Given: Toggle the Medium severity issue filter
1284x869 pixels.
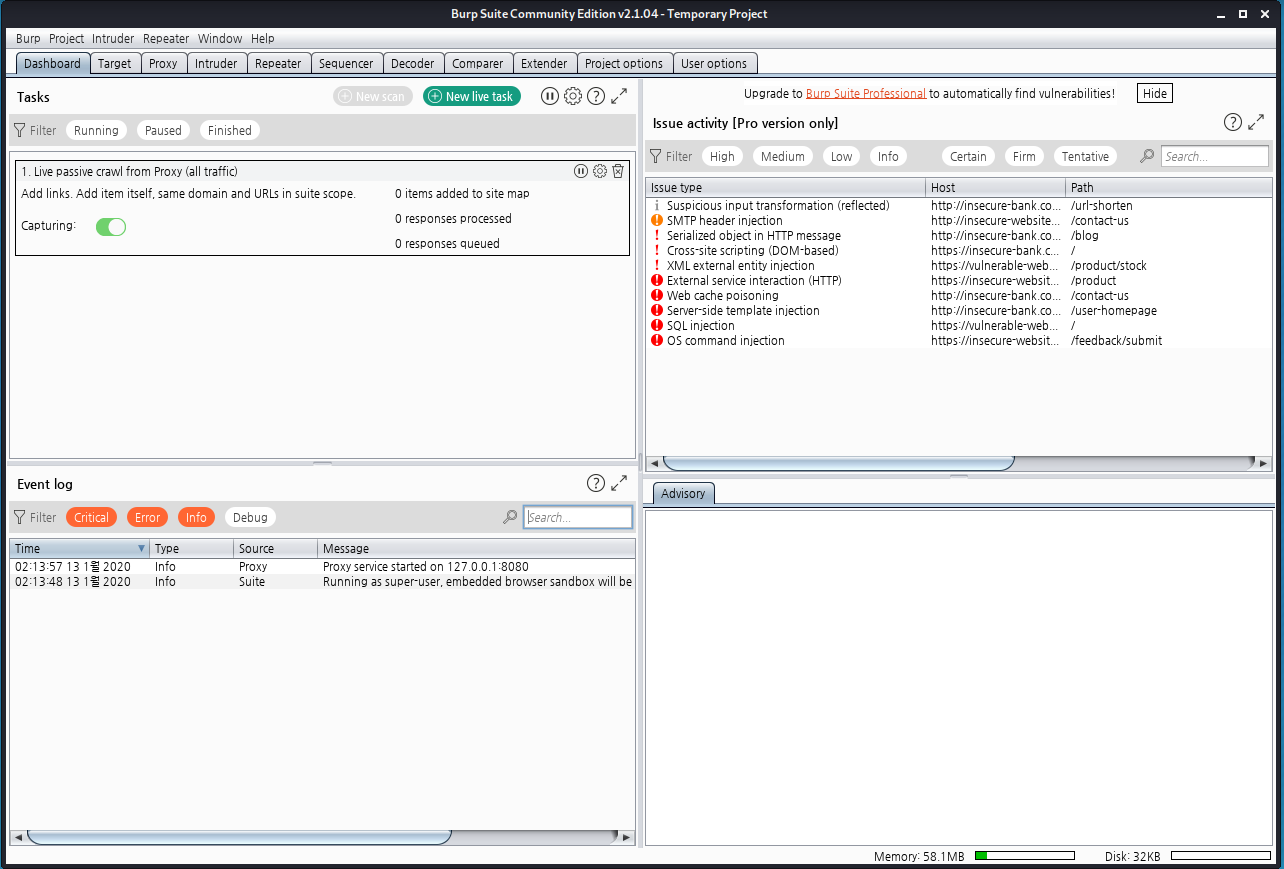Looking at the screenshot, I should coord(782,156).
